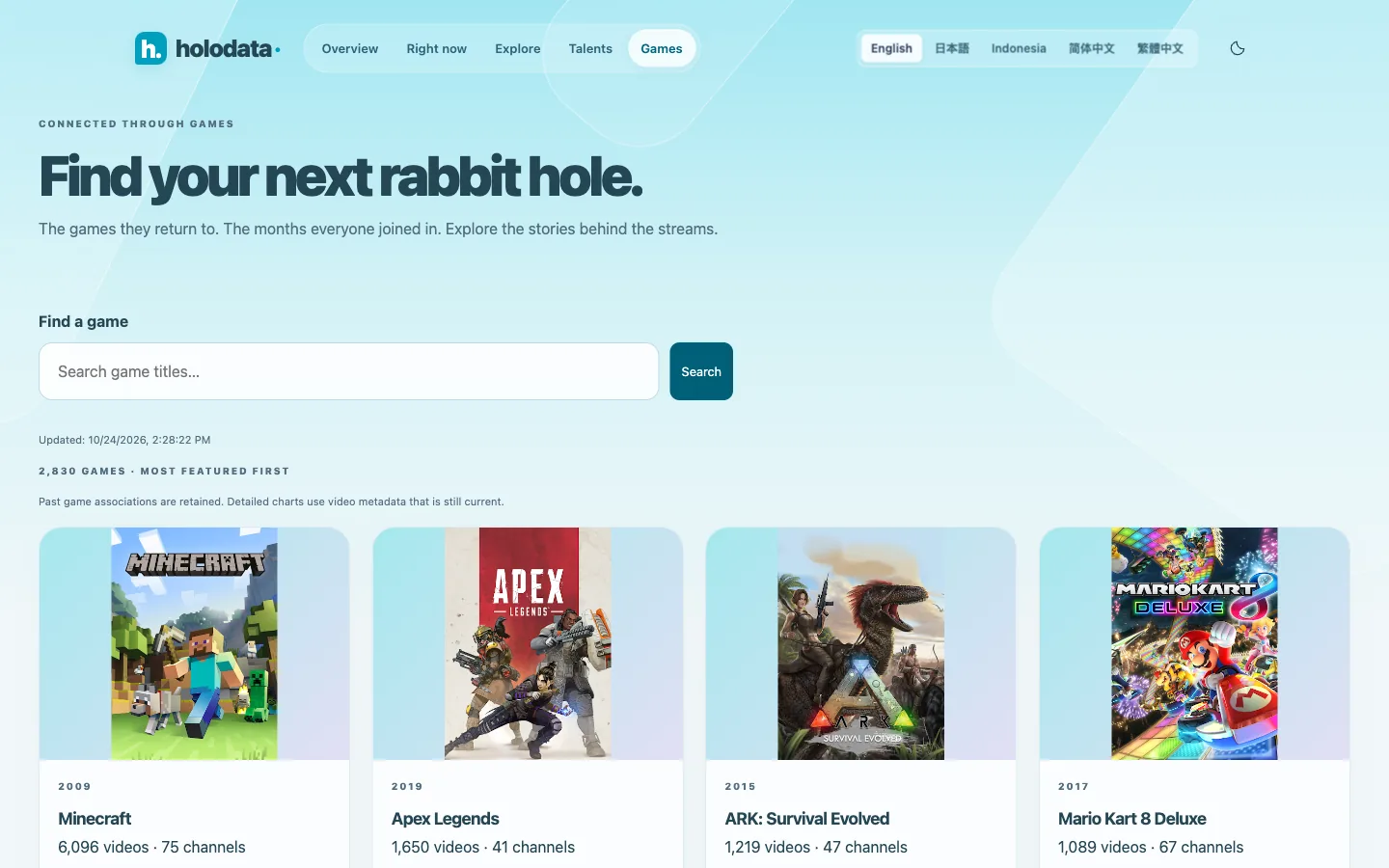Click the year '2009' on Minecraft card
1389x868 pixels.
click(74, 787)
